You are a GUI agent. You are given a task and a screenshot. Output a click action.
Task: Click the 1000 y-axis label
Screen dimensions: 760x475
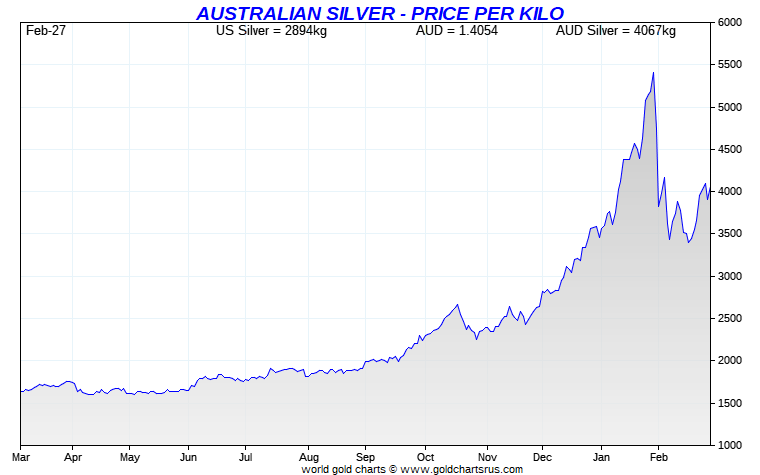[x=729, y=445]
